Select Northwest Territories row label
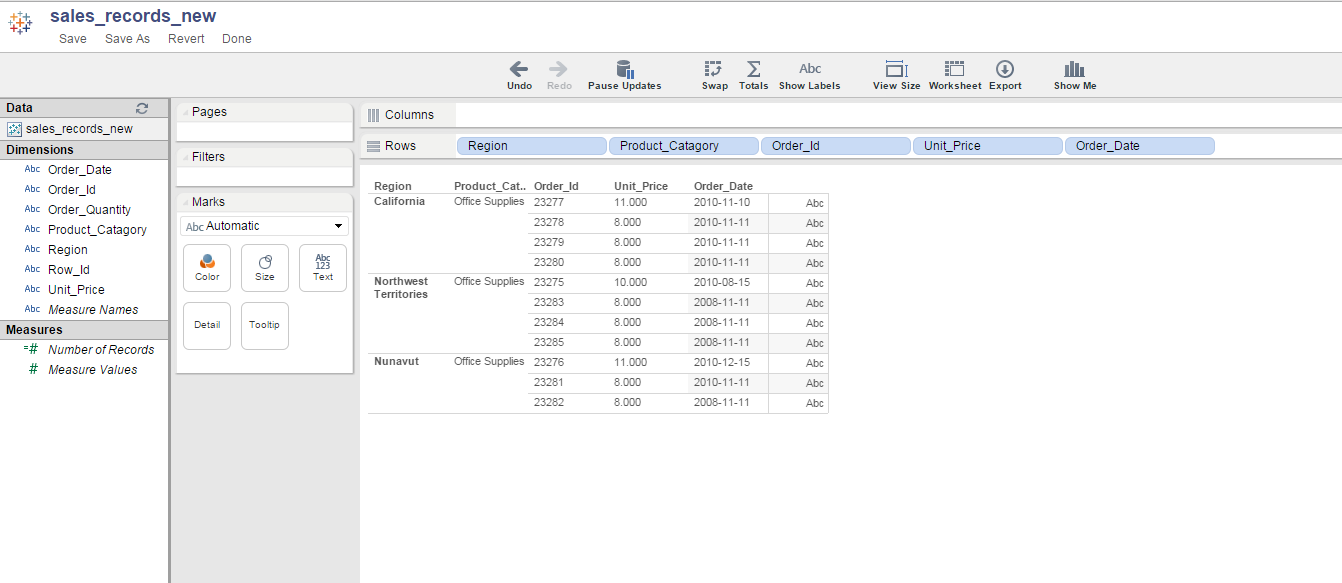The image size is (1342, 583). 401,288
